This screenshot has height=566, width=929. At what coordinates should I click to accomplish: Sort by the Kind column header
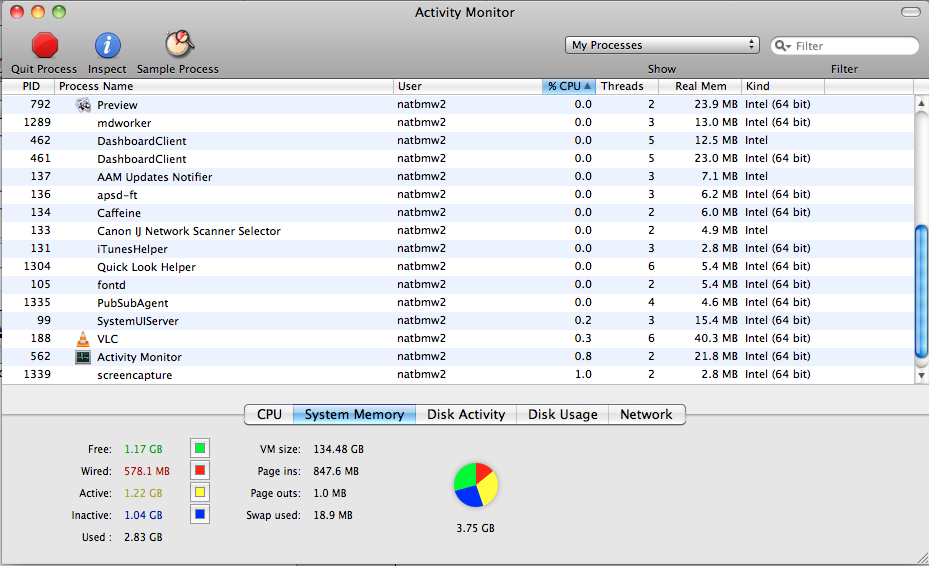pyautogui.click(x=783, y=86)
